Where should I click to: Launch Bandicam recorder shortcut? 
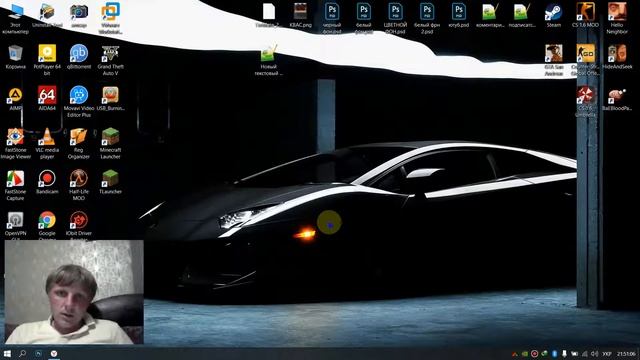click(47, 182)
